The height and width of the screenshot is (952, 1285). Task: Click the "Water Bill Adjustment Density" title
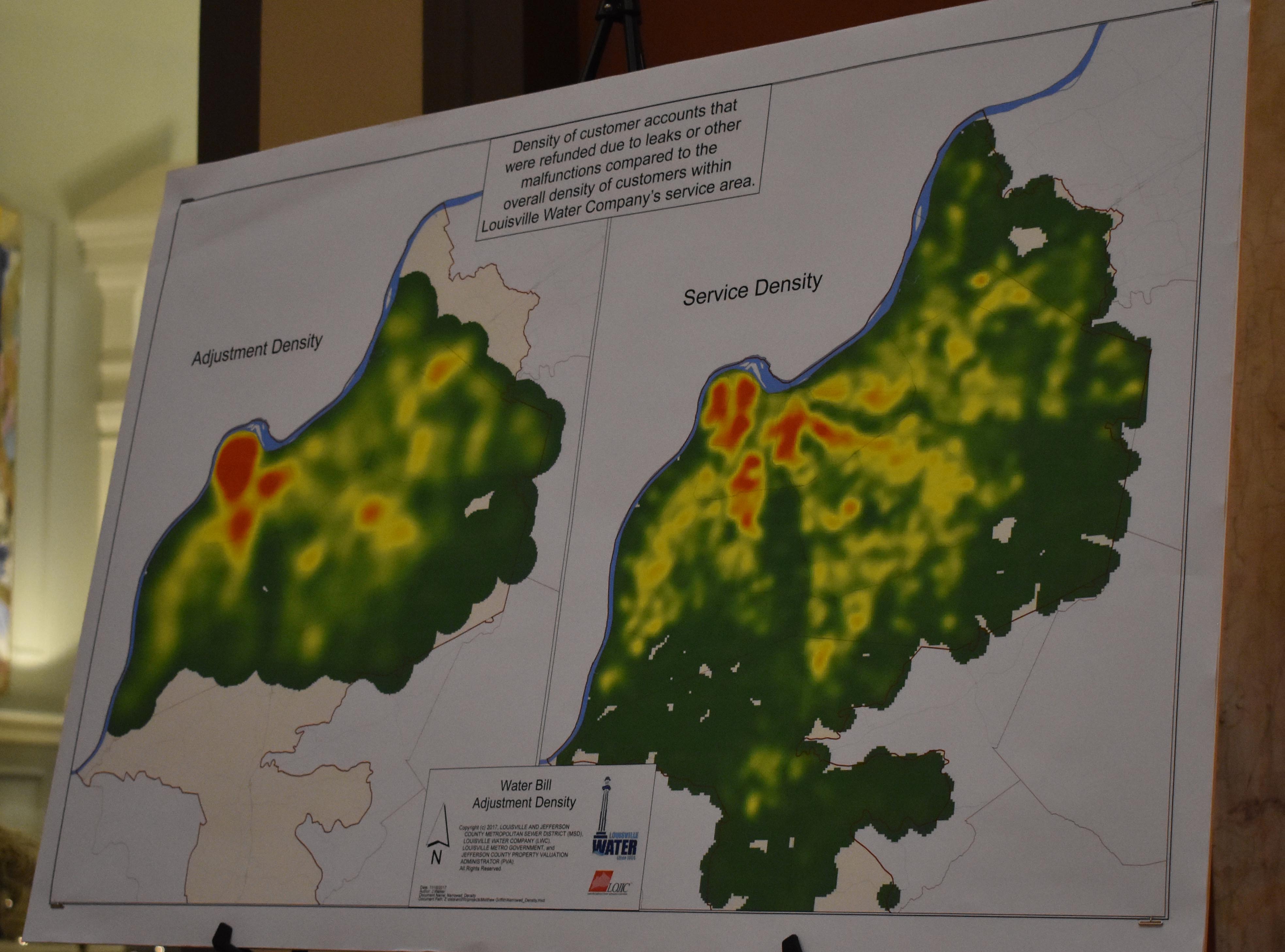pos(524,795)
